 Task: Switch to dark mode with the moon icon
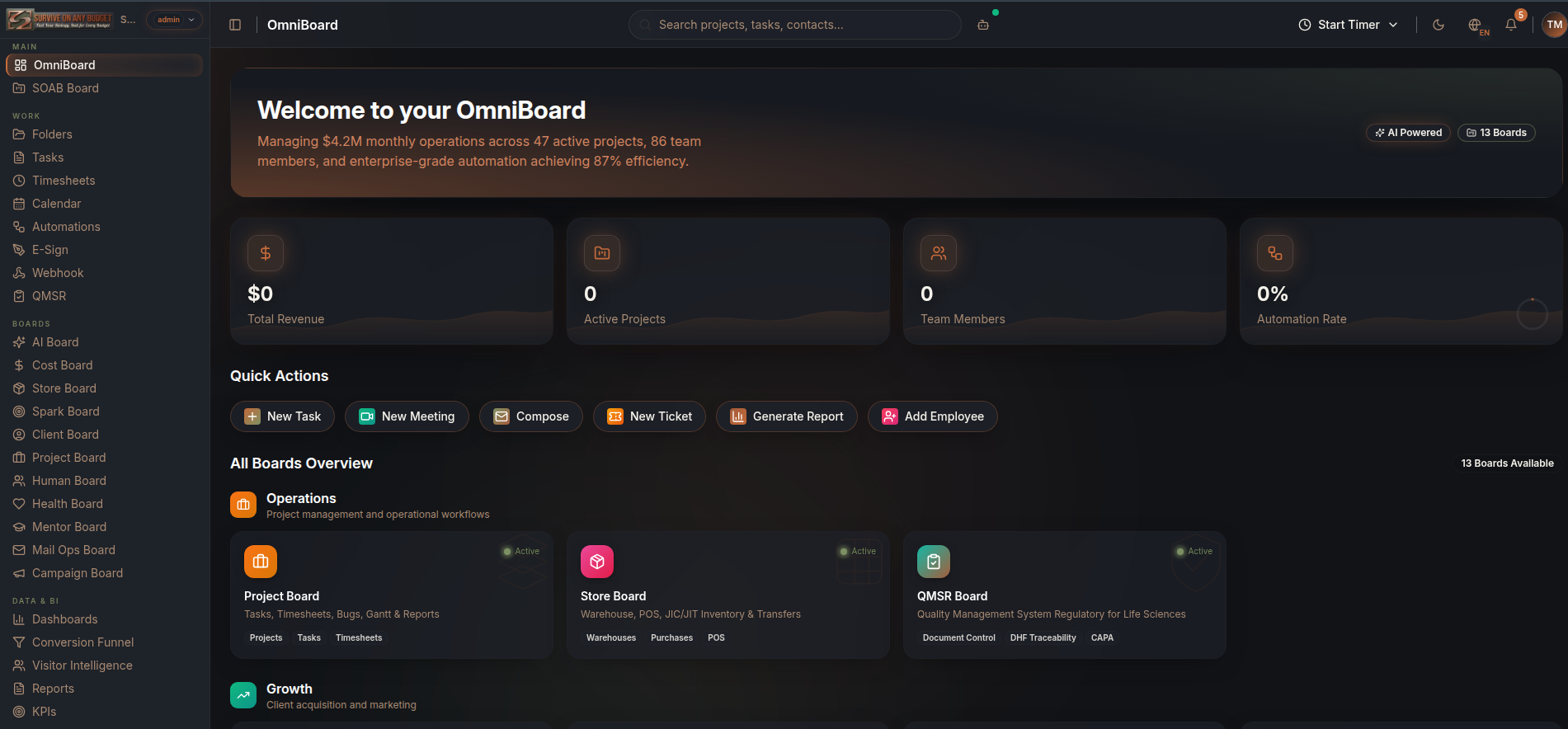pyautogui.click(x=1439, y=25)
